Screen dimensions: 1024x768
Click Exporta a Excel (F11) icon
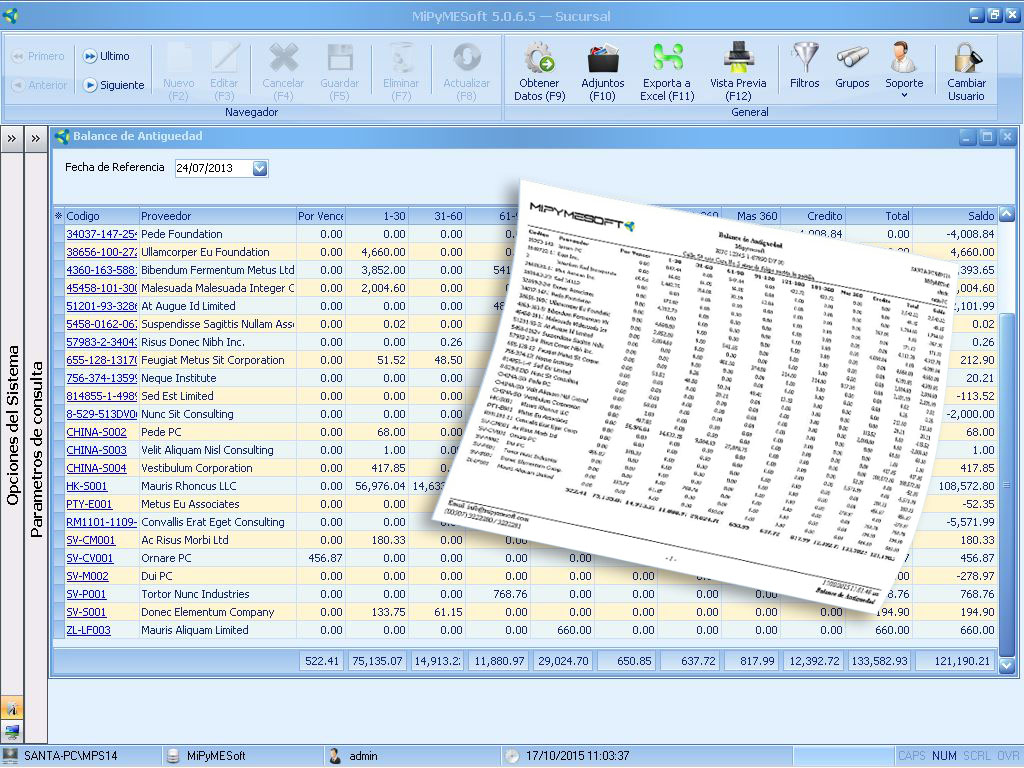(667, 57)
